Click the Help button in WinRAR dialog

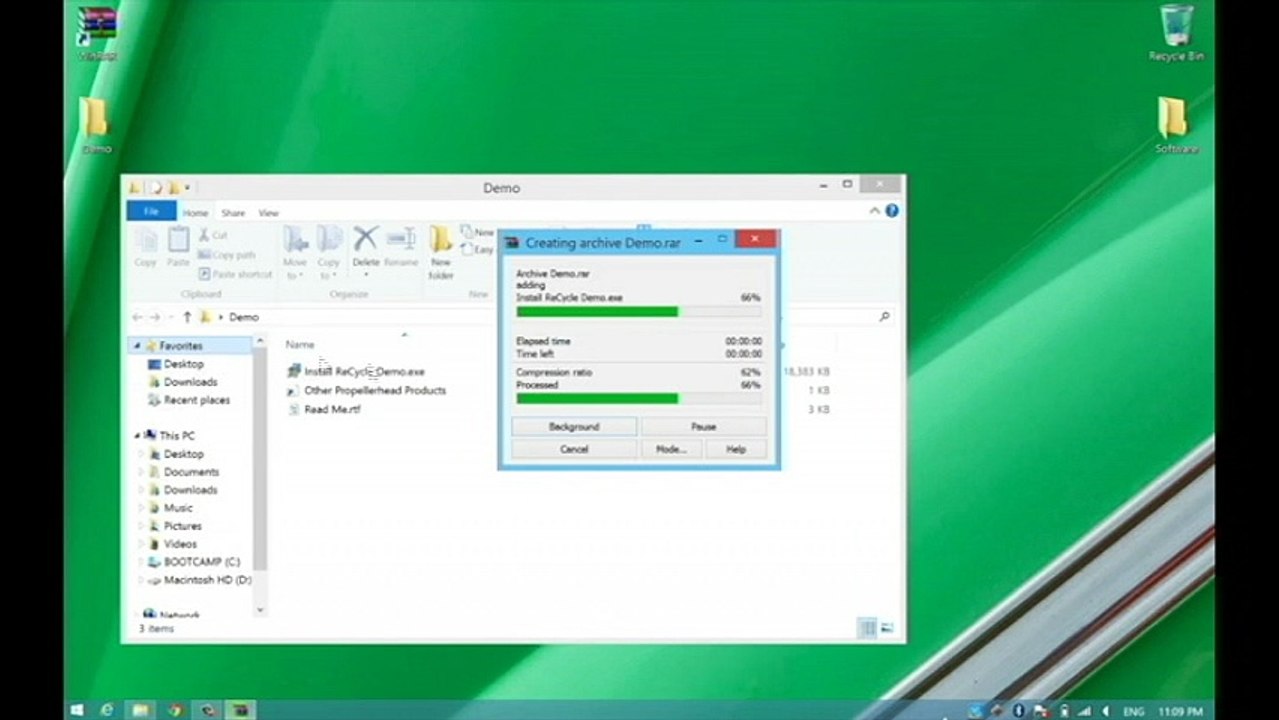736,449
